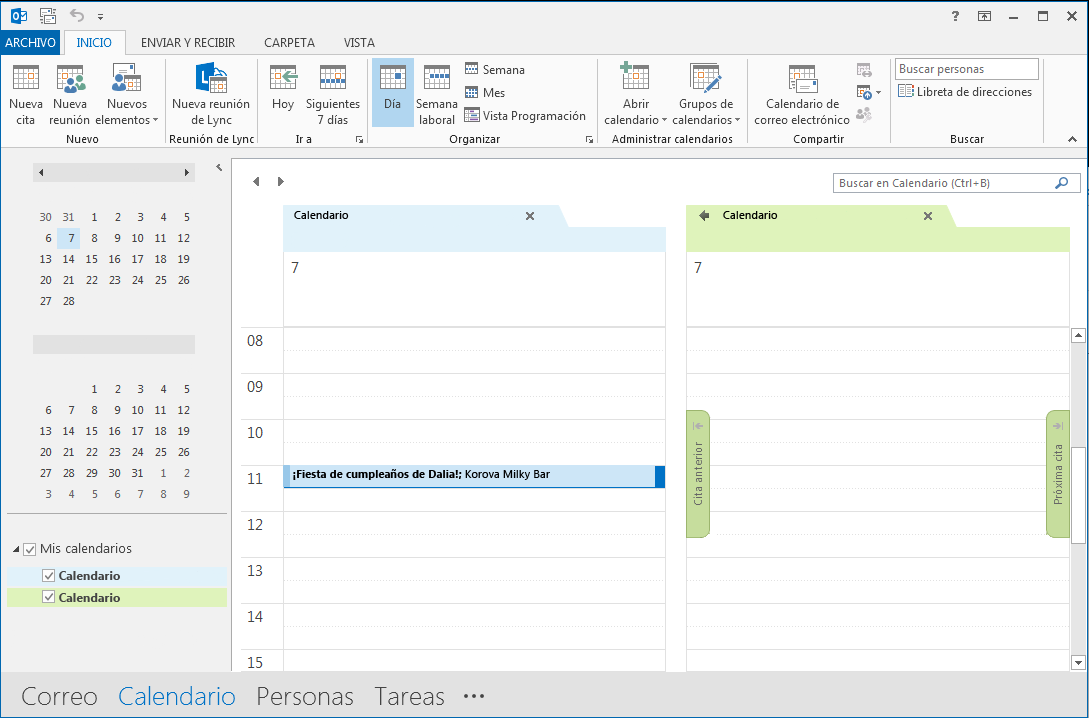Create a new appointment with Nueva cita
1089x718 pixels.
26,94
